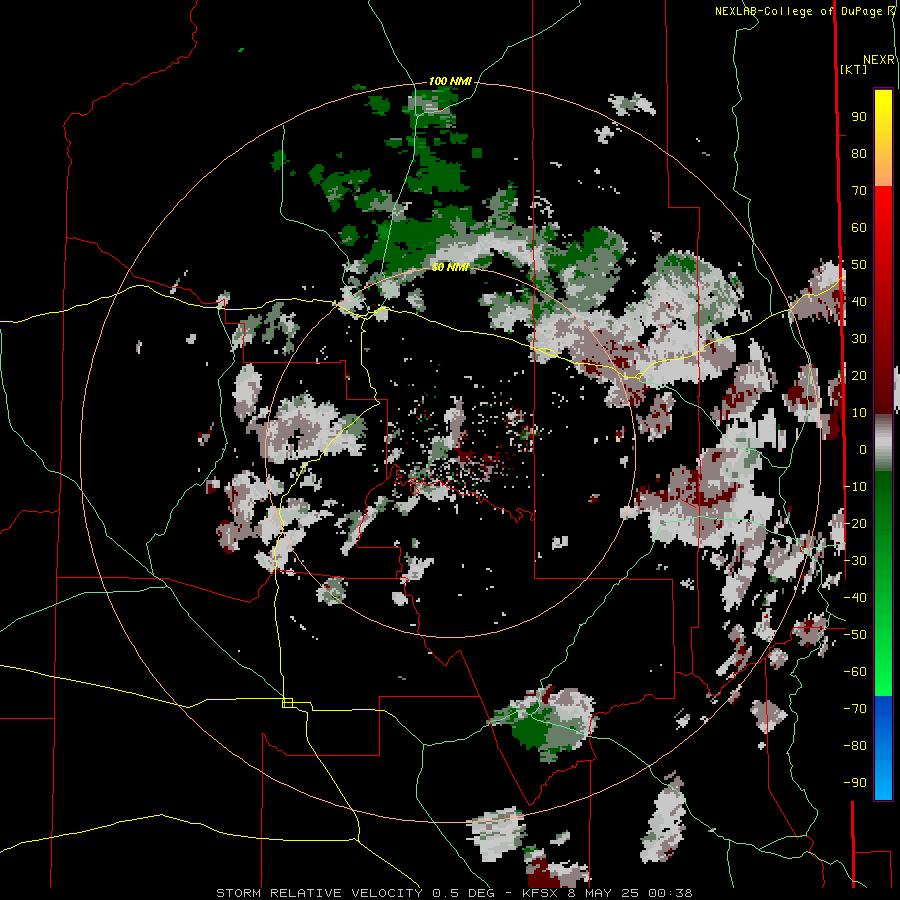
Task: Click the NEXR label above the color scale
Action: [879, 60]
